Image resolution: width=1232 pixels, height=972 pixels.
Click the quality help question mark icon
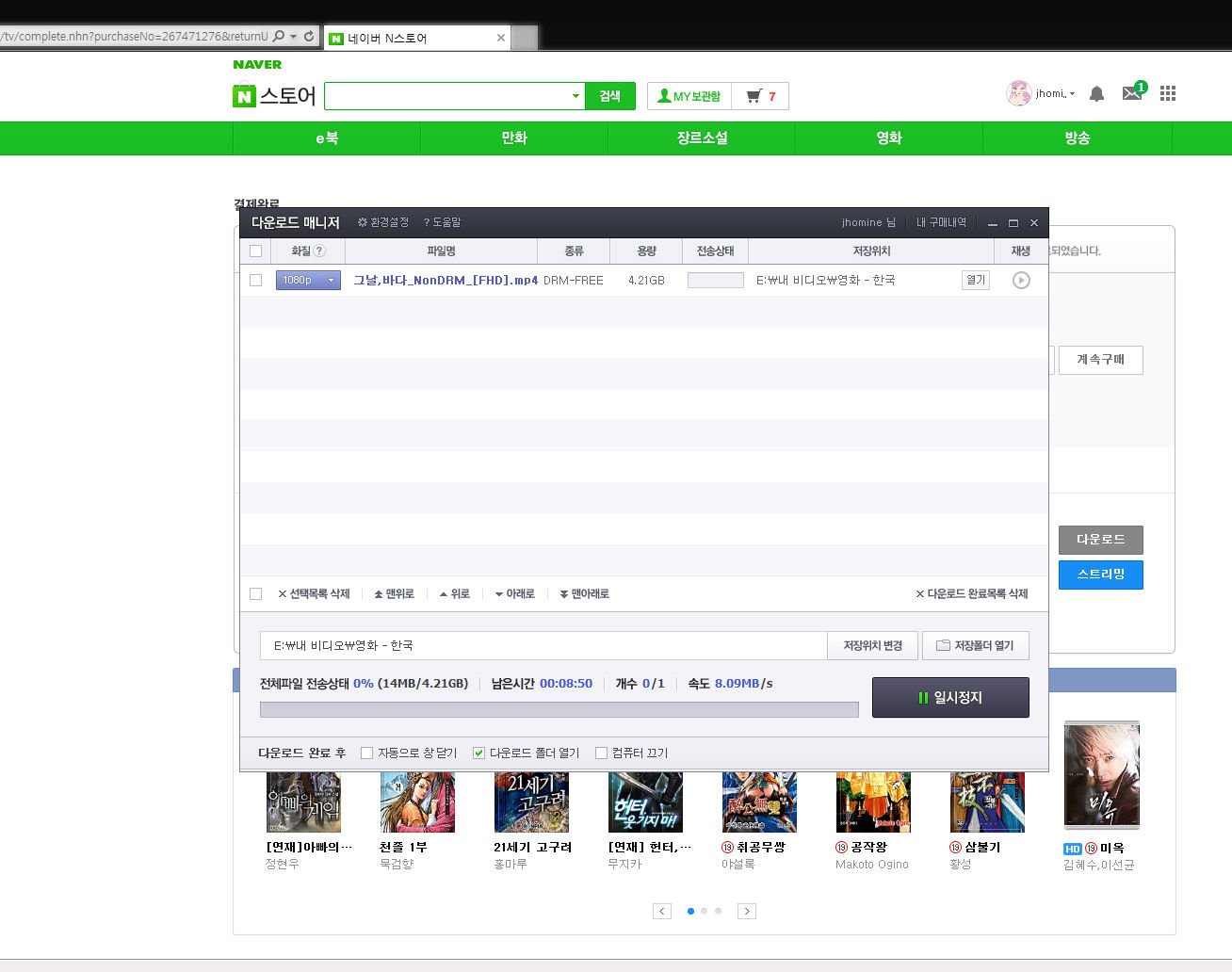(319, 251)
